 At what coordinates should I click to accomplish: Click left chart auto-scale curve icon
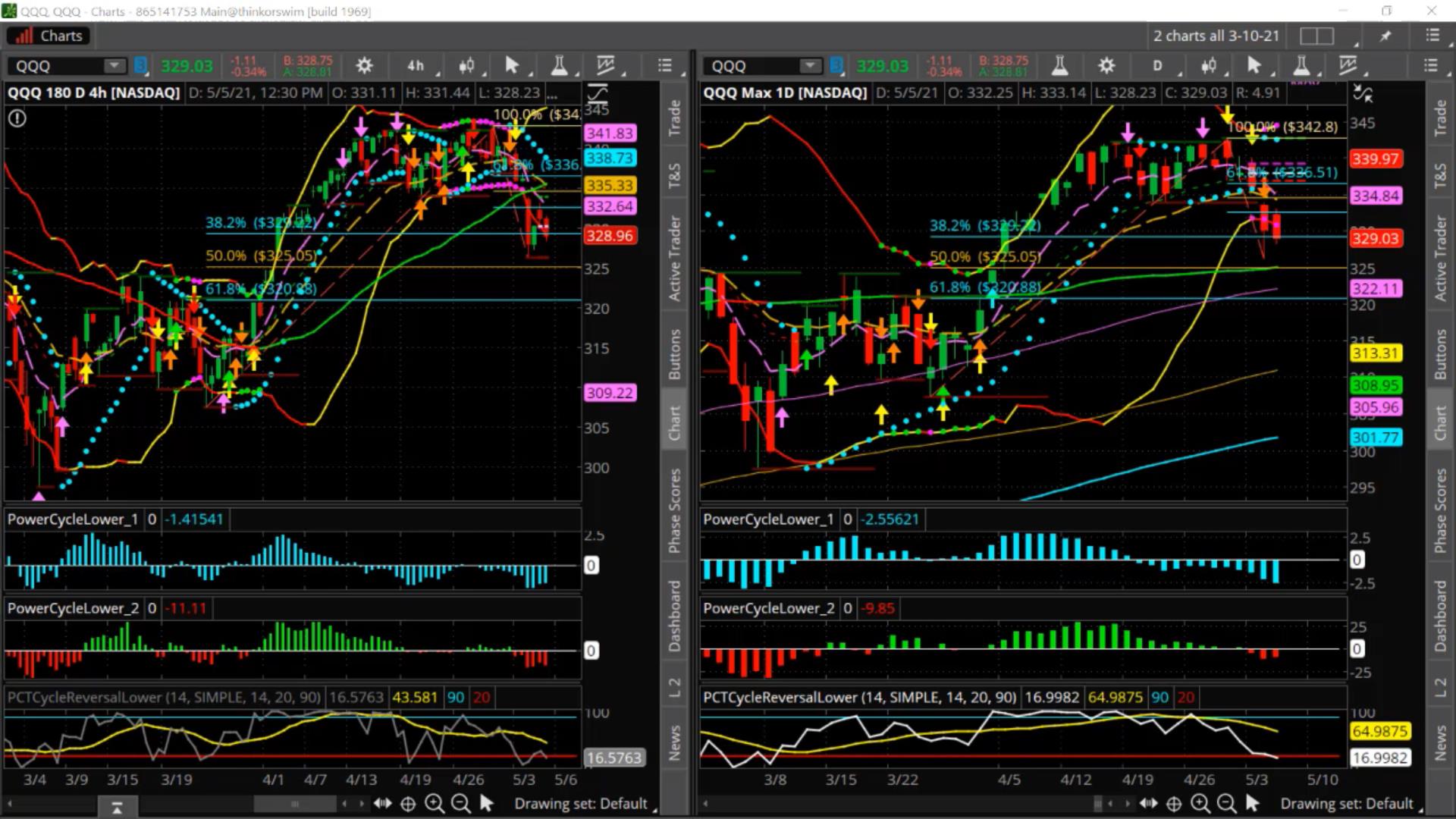click(x=598, y=93)
